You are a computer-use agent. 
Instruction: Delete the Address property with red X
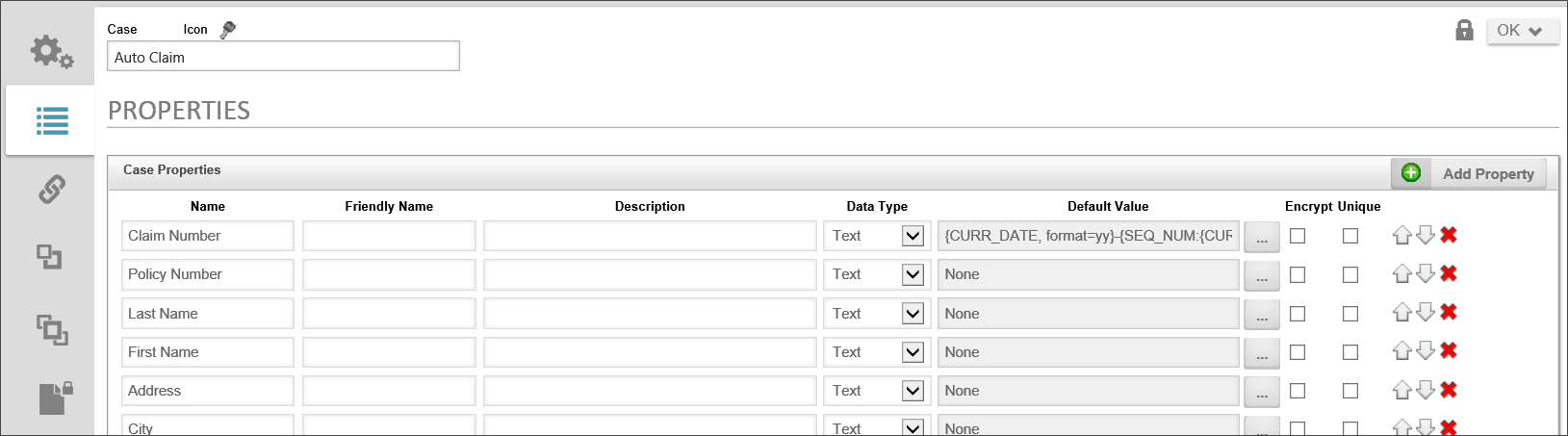pyautogui.click(x=1449, y=390)
